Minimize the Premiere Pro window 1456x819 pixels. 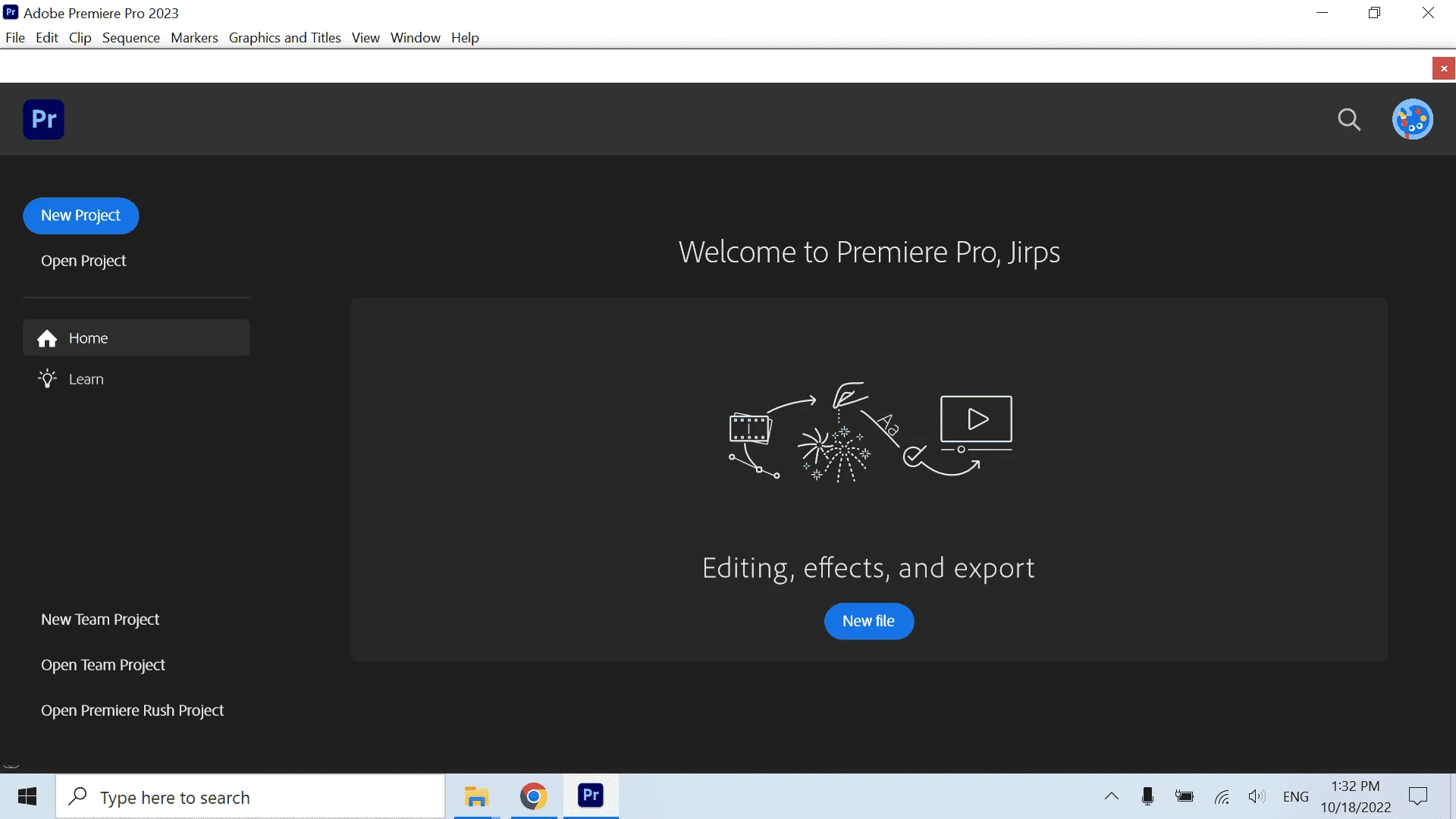click(1323, 13)
